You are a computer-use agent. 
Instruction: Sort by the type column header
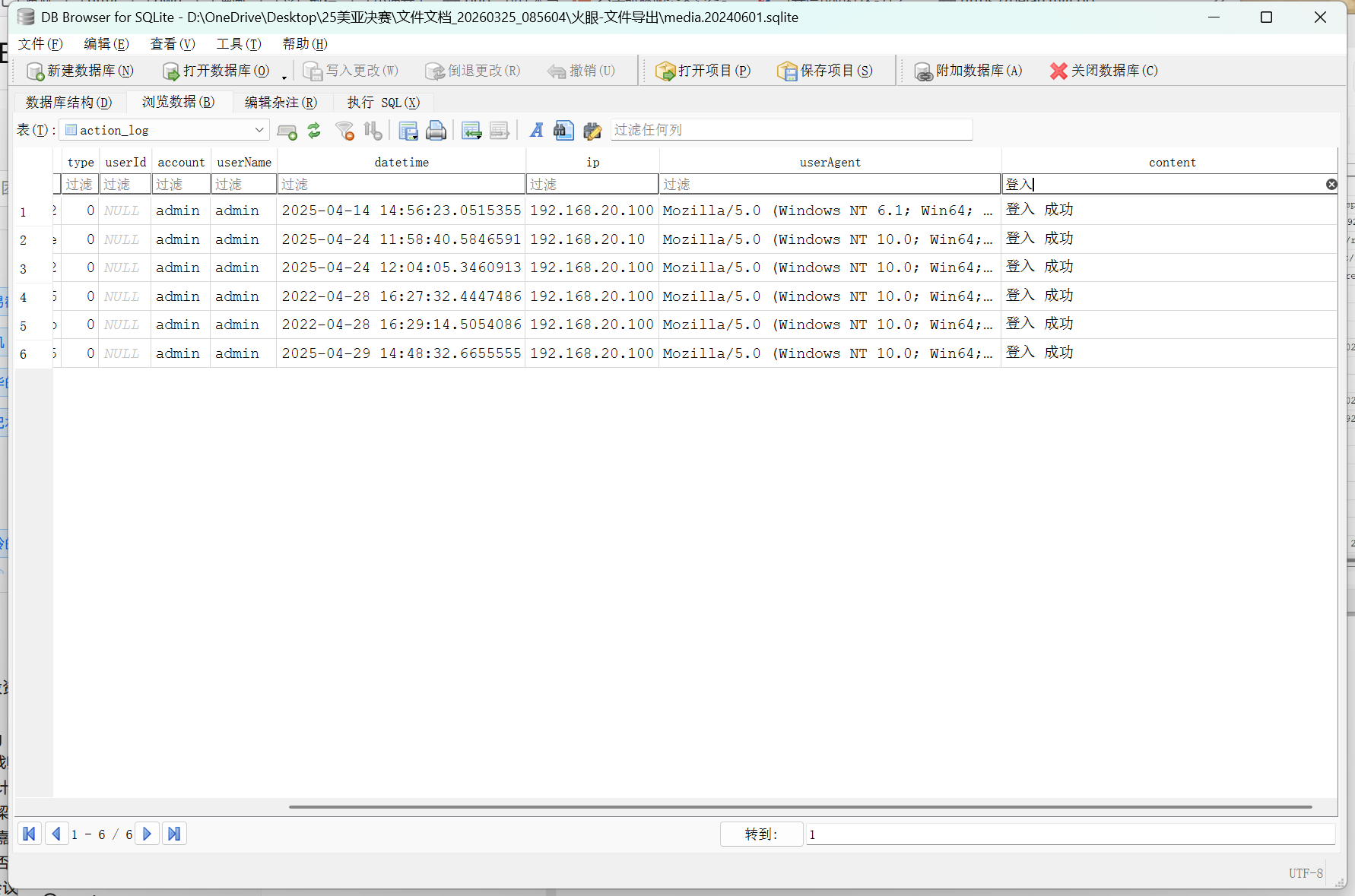[x=81, y=162]
